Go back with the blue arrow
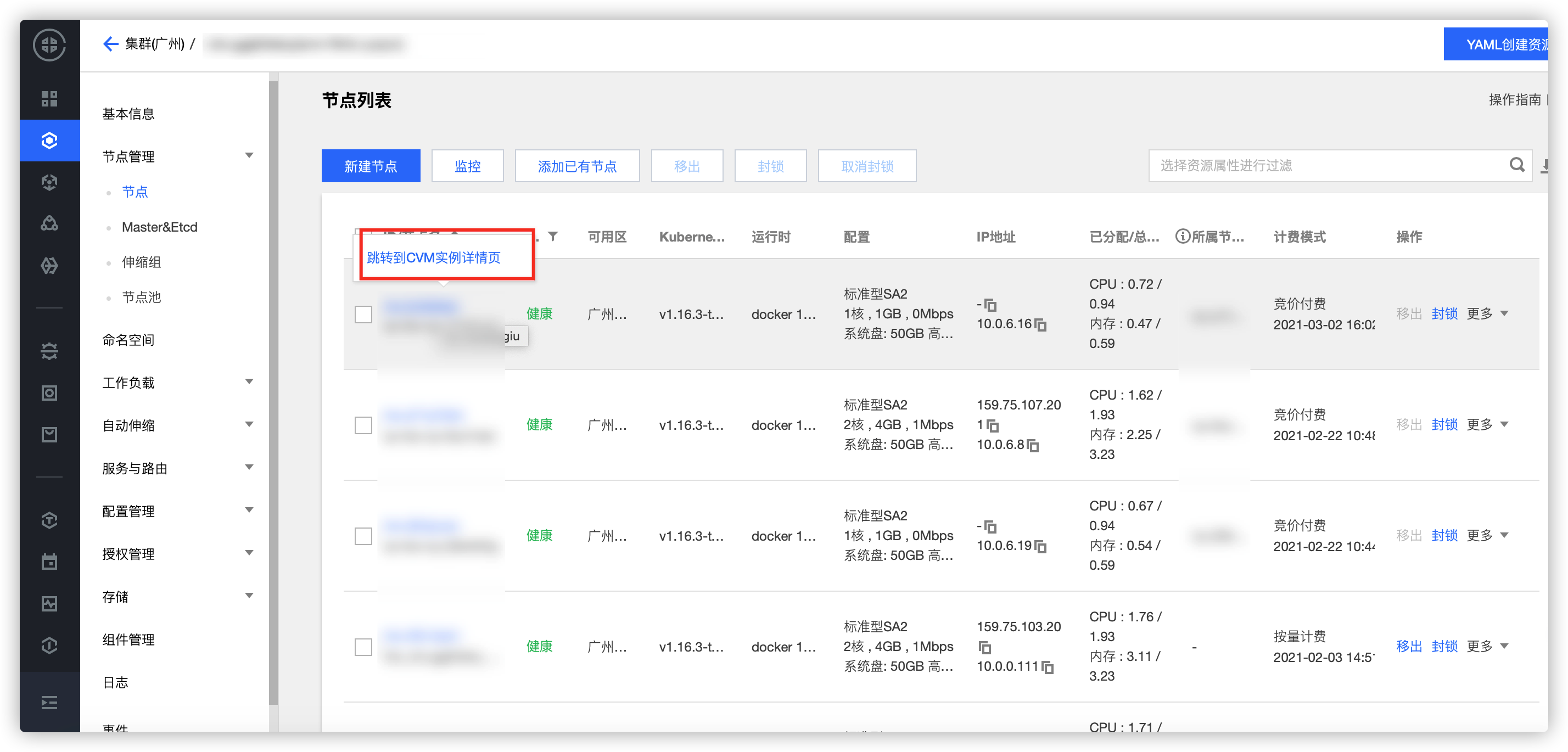 [x=110, y=44]
